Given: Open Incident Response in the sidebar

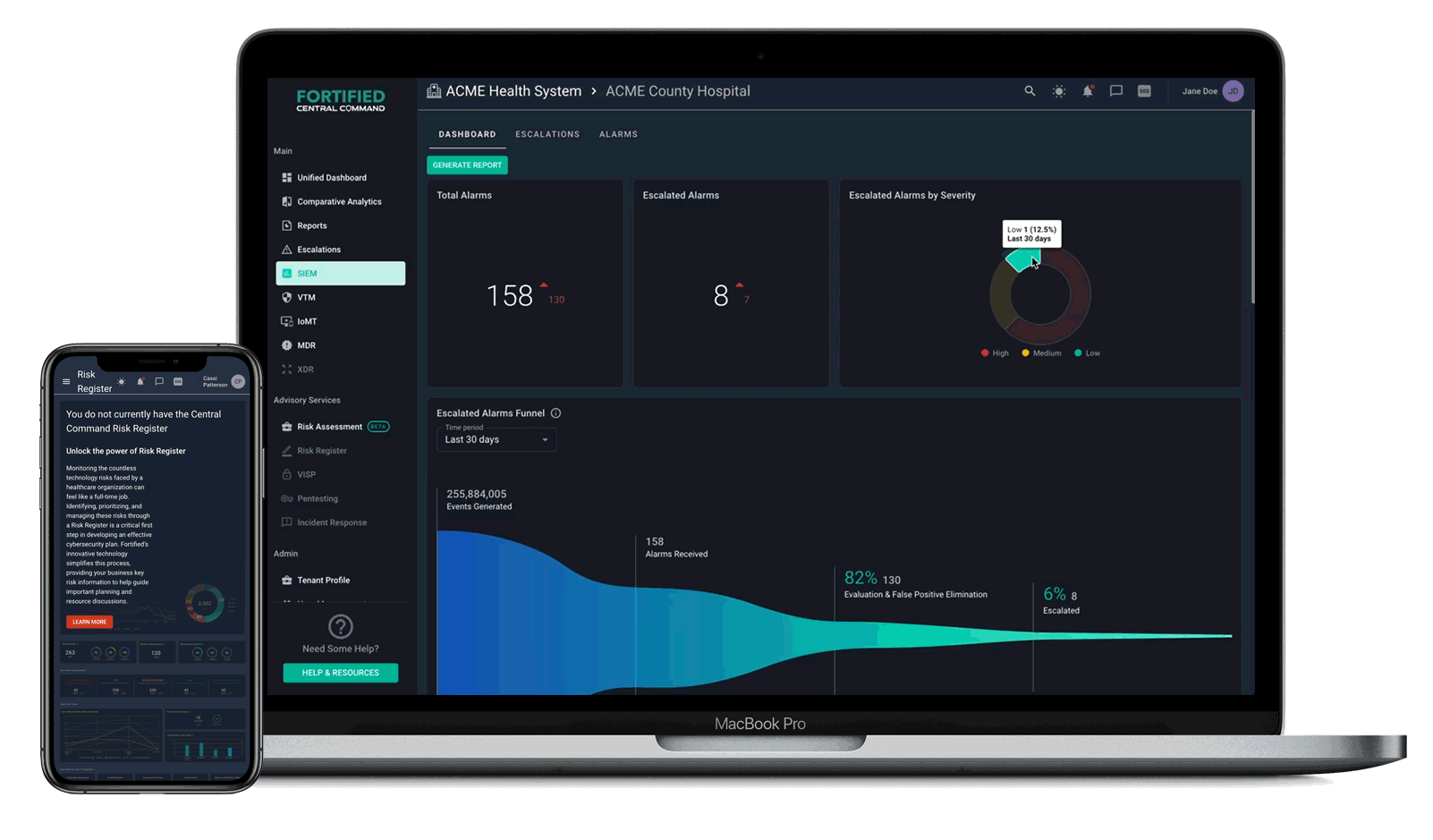Looking at the screenshot, I should pyautogui.click(x=340, y=522).
